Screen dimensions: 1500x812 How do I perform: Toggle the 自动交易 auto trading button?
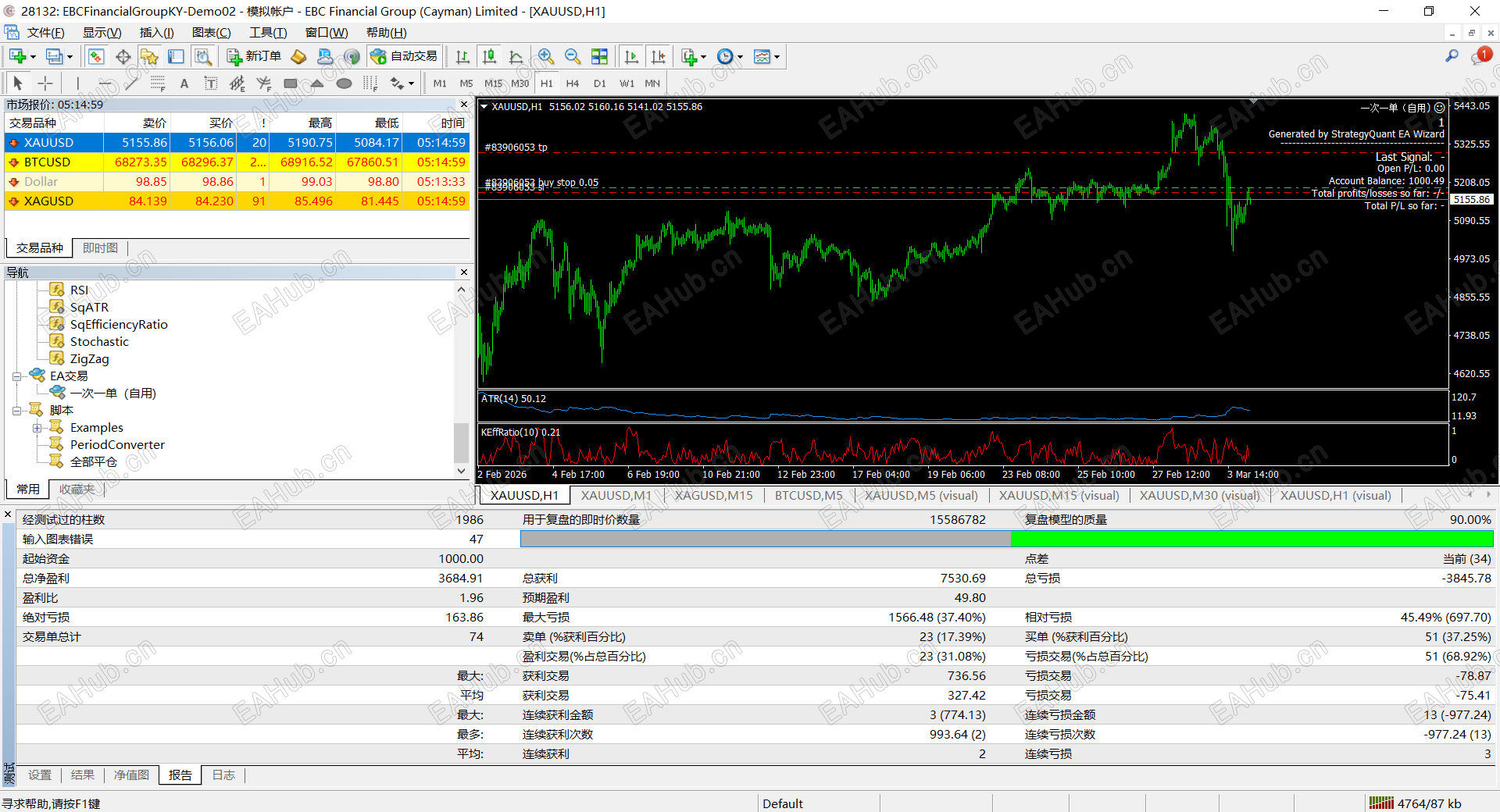click(x=404, y=56)
